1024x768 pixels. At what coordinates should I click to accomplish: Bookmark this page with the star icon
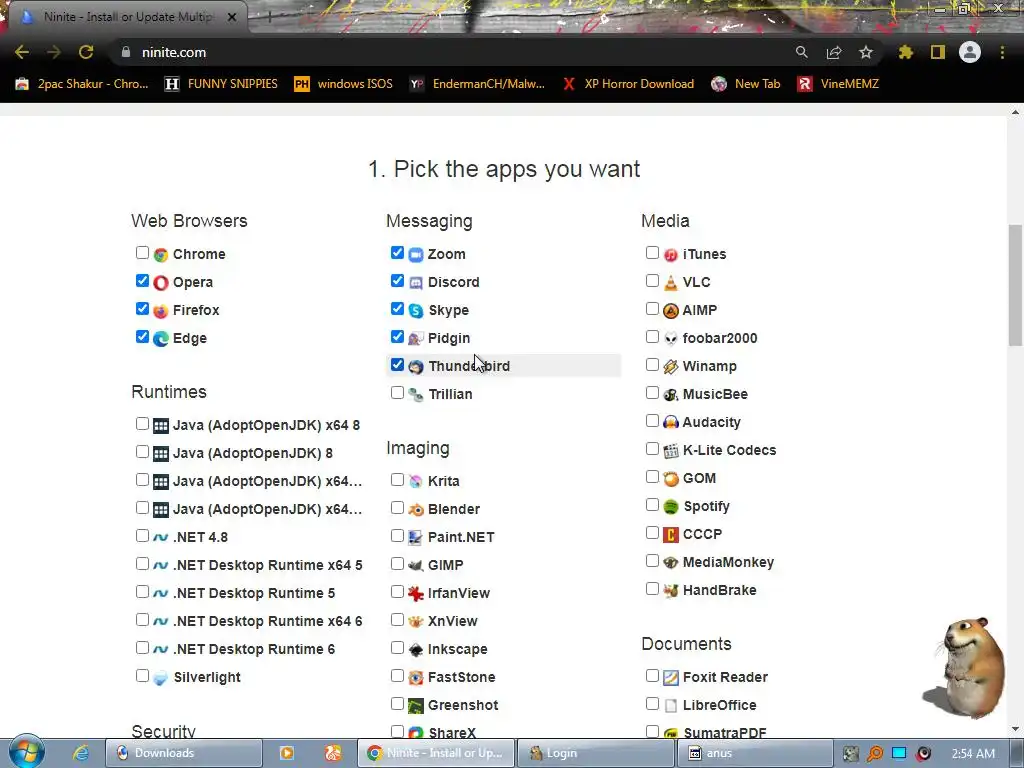(865, 52)
